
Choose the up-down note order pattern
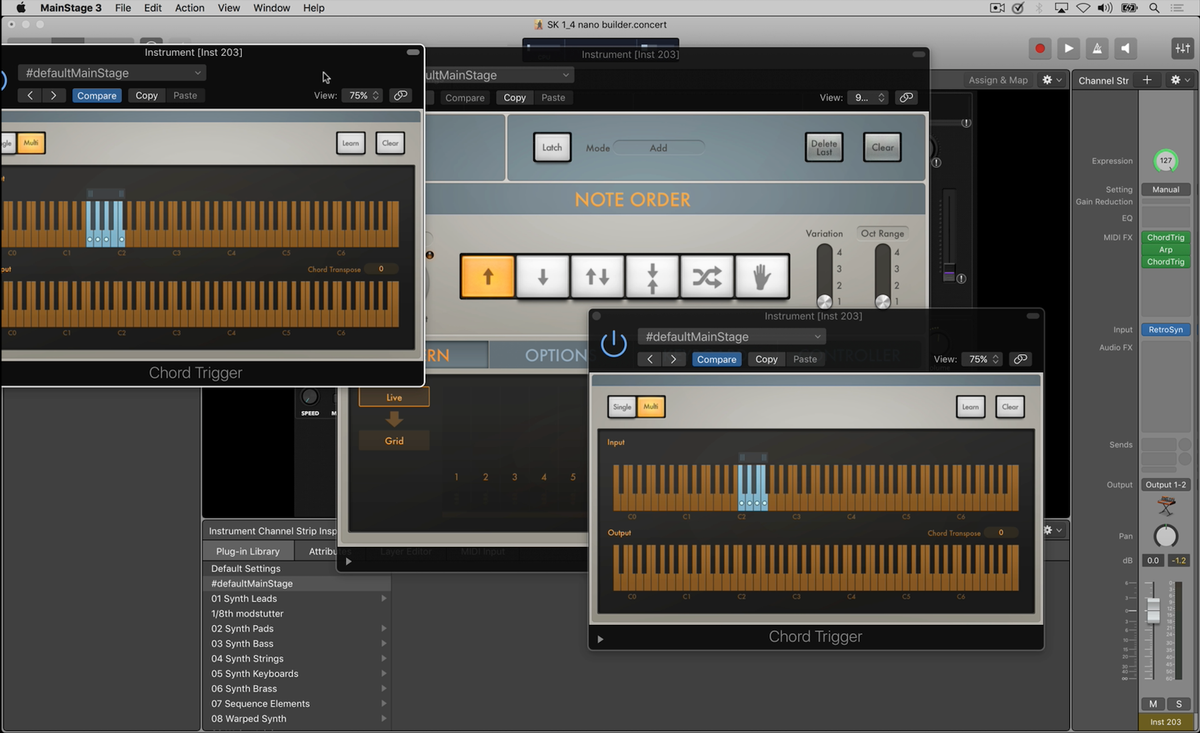597,276
